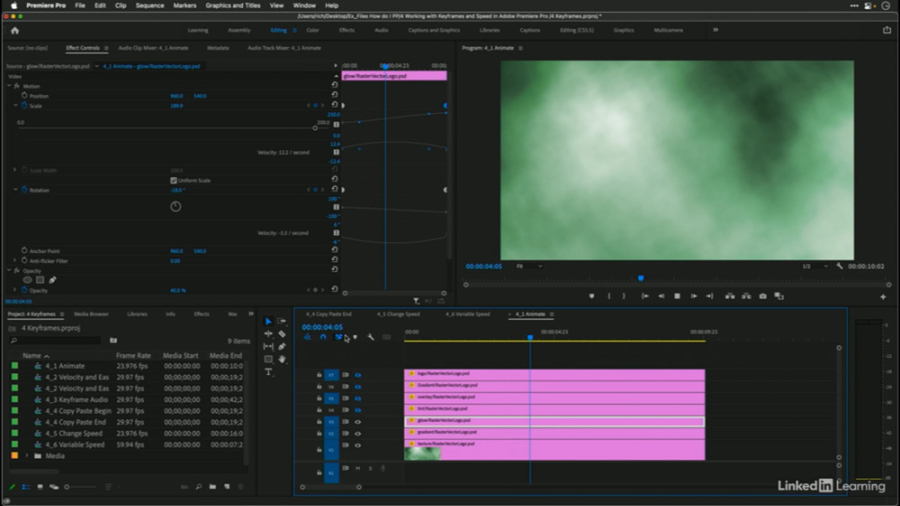Go to Home screen icon
This screenshot has width=900, height=506.
(x=15, y=30)
